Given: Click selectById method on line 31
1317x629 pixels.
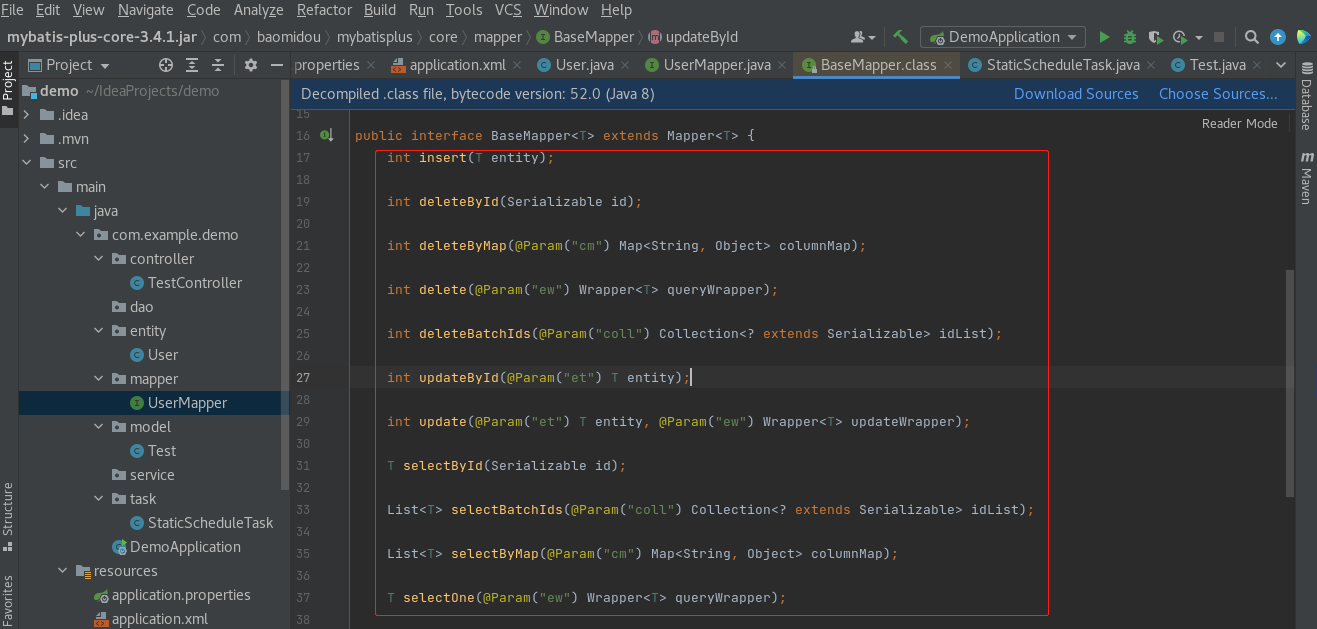Looking at the screenshot, I should [x=444, y=466].
